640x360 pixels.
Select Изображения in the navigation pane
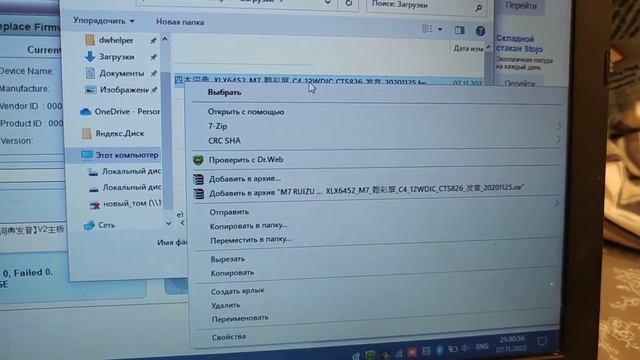click(x=124, y=90)
